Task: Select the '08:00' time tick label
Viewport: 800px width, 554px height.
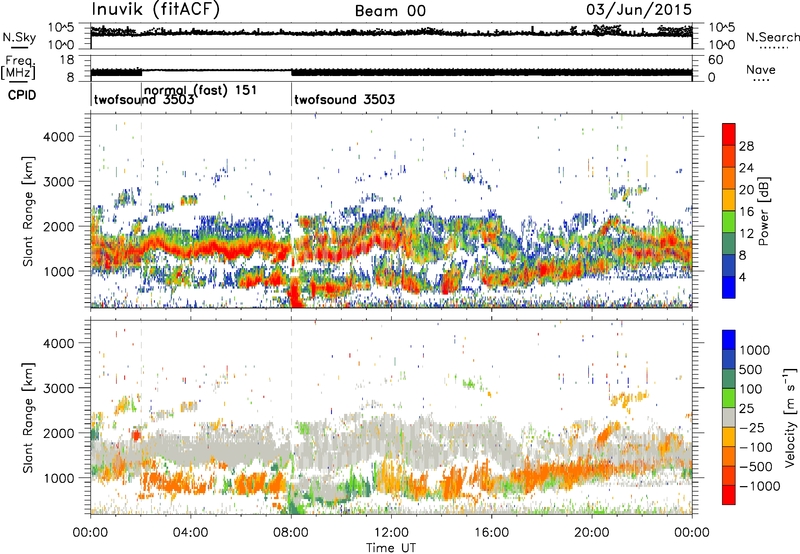Action: 291,533
